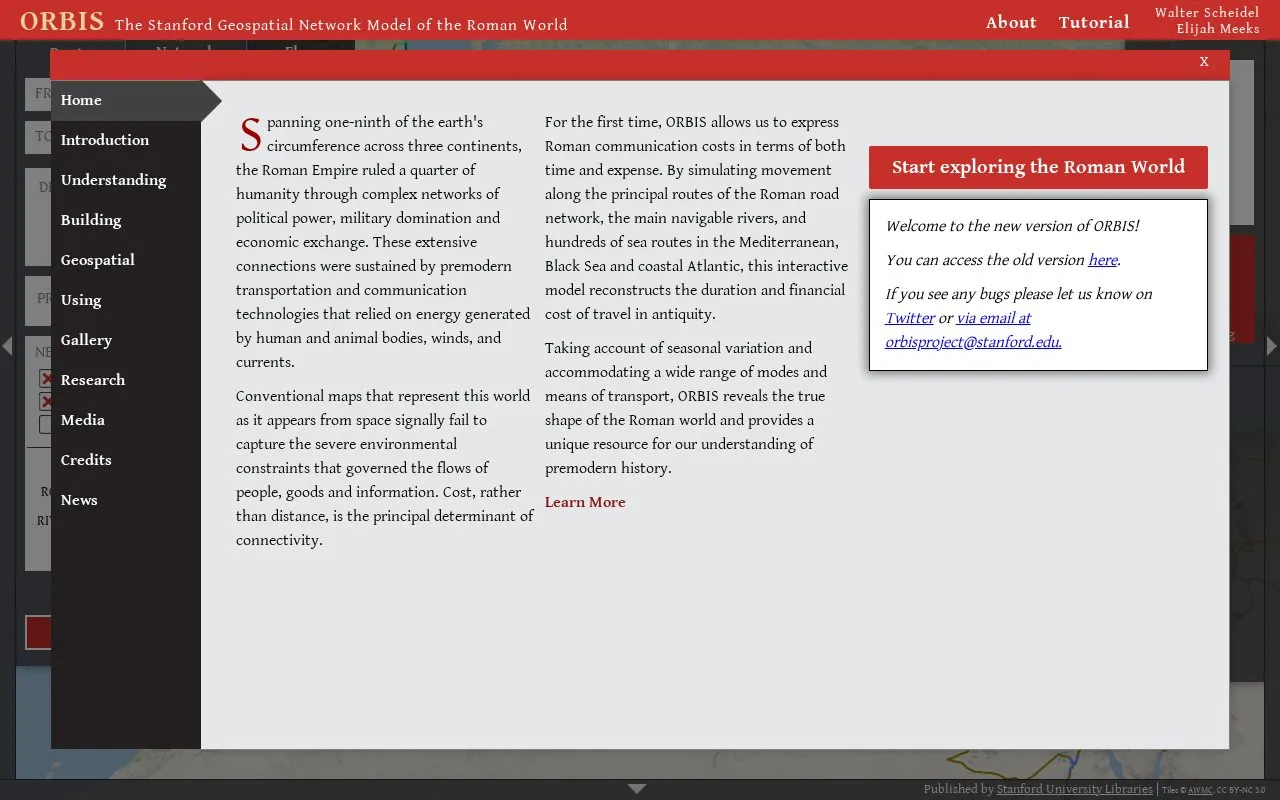The image size is (1280, 800).
Task: Click Elijah Meeks author name
Action: tap(1218, 29)
